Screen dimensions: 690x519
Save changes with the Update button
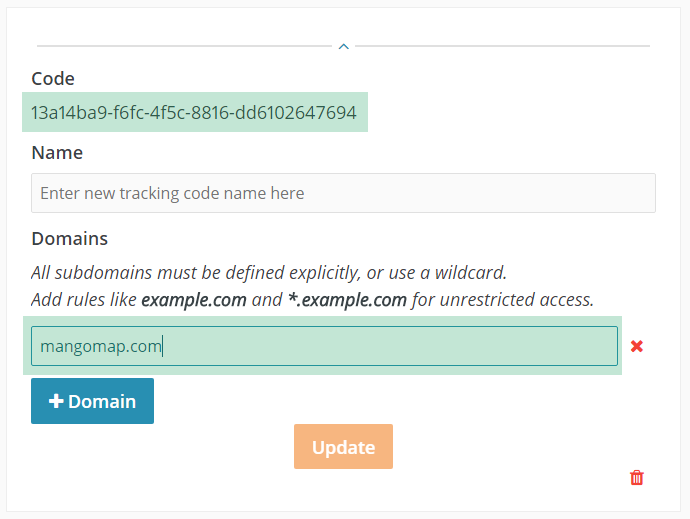pos(343,446)
